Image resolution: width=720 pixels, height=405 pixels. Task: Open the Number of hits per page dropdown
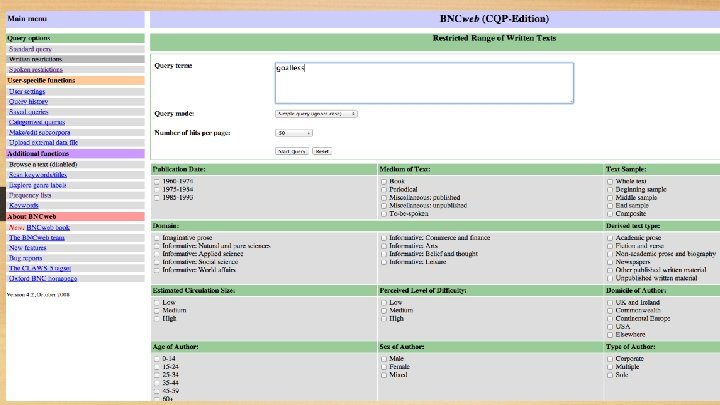coord(294,133)
